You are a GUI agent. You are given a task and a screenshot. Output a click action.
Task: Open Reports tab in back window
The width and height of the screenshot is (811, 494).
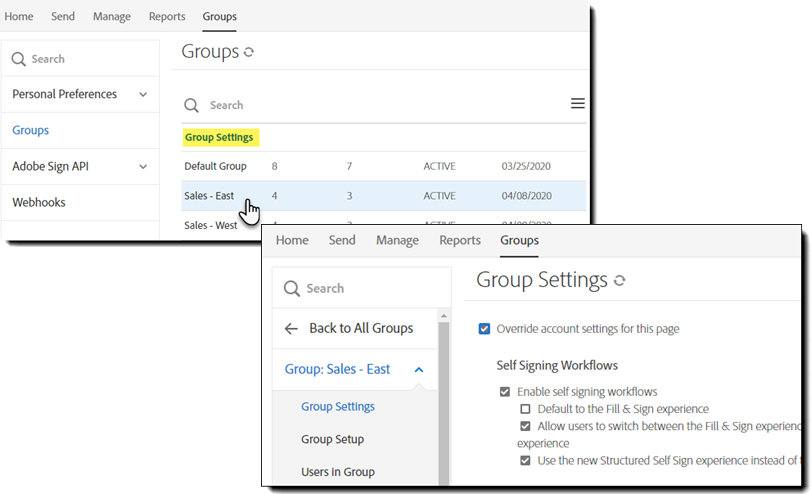click(167, 16)
